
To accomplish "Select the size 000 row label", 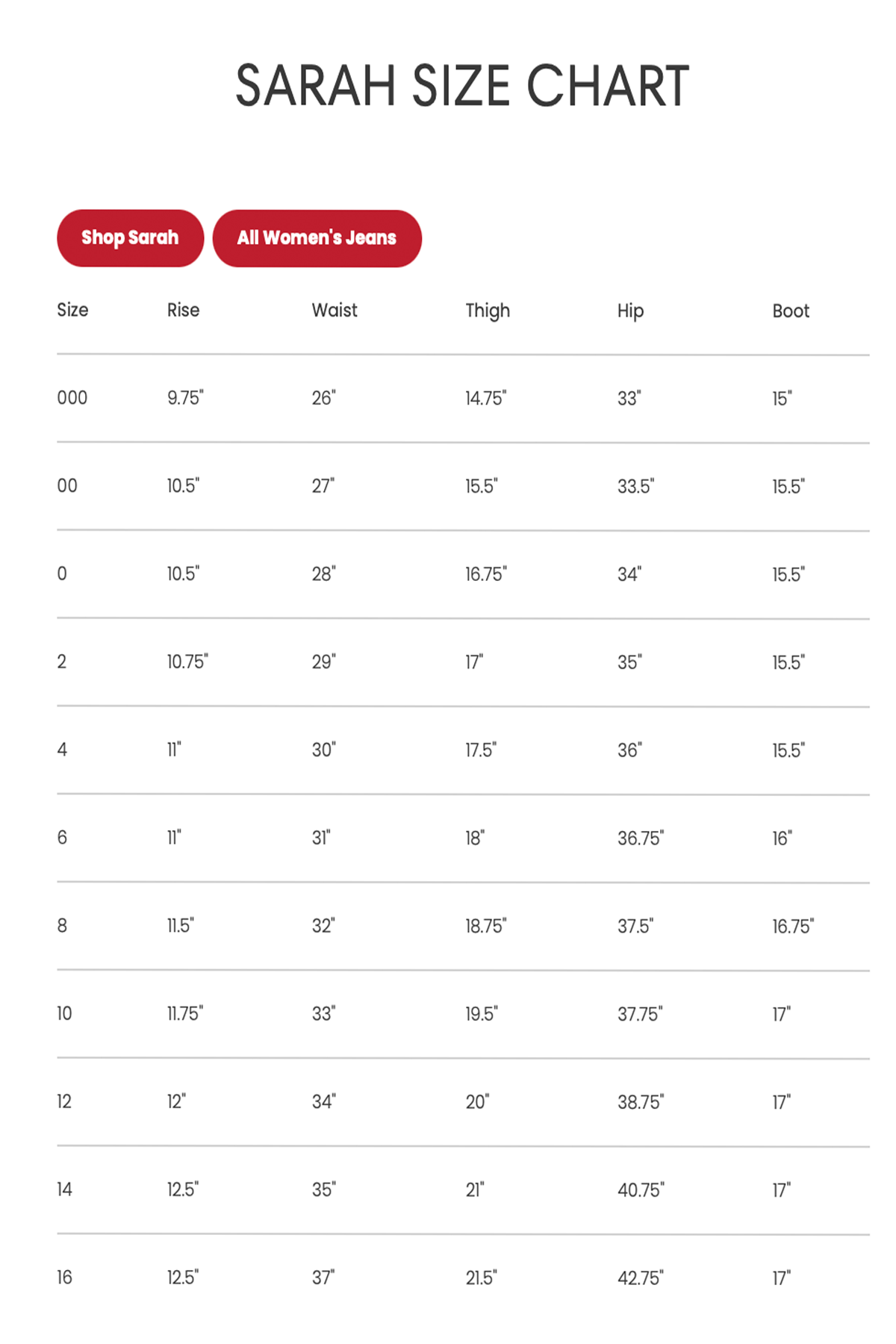I will tap(72, 398).
